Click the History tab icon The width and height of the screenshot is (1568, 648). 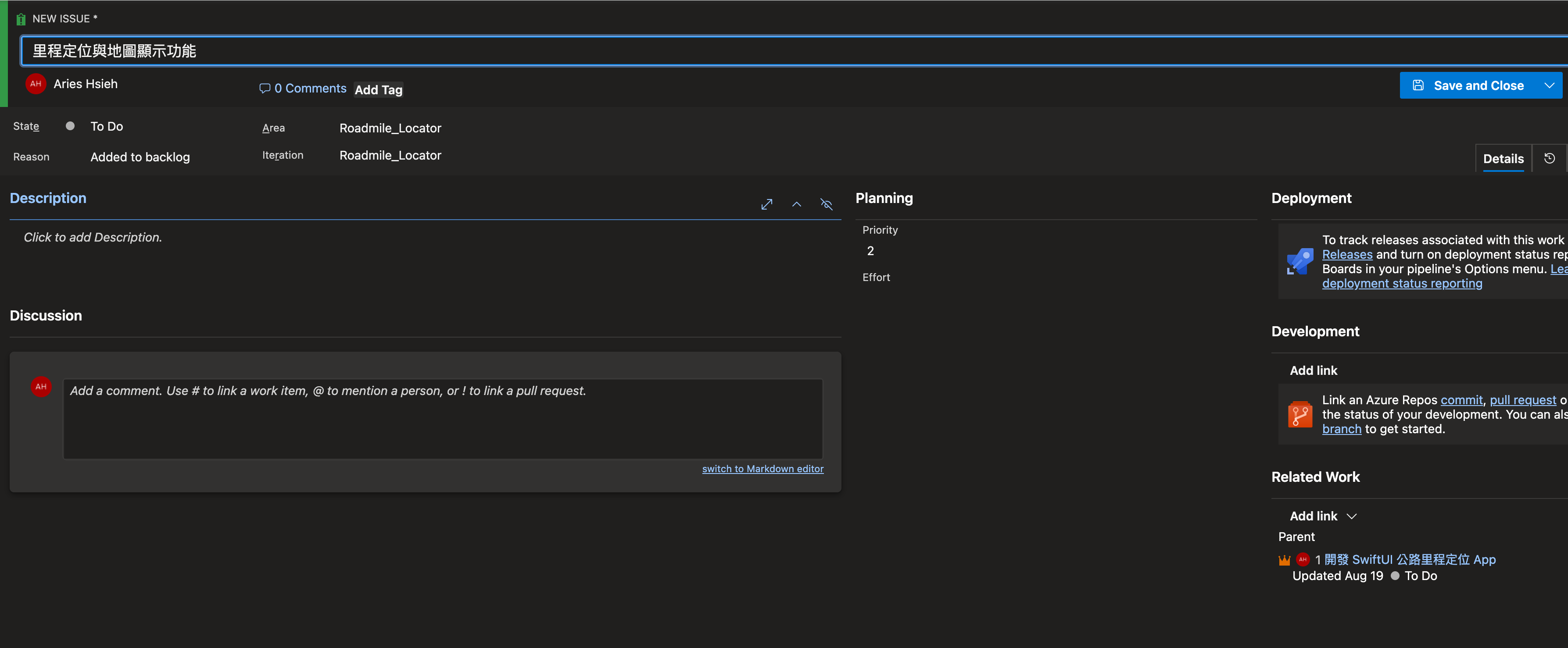[x=1549, y=159]
